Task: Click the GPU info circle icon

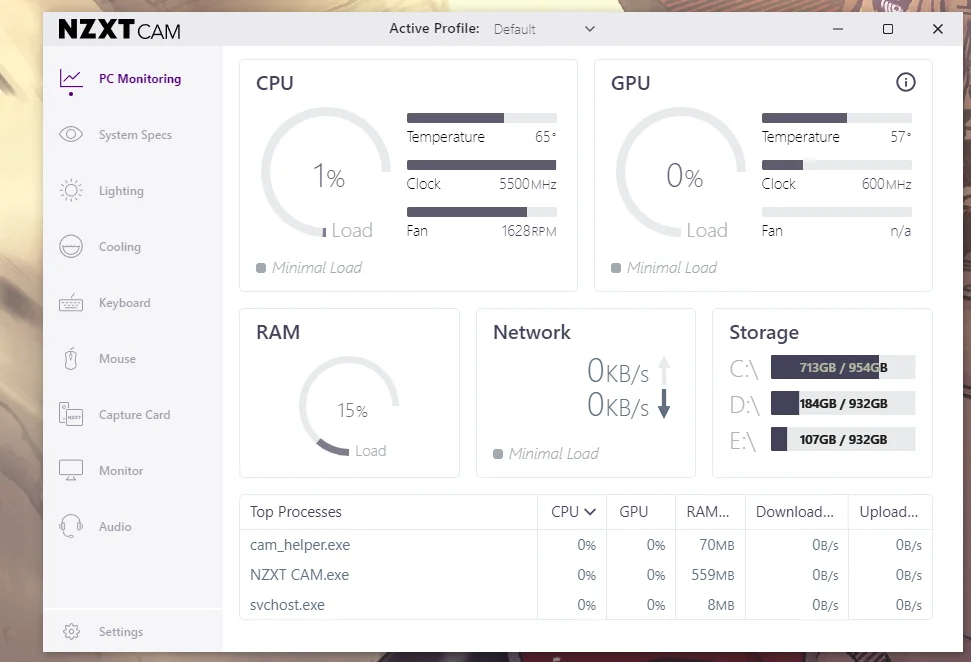Action: coord(906,82)
